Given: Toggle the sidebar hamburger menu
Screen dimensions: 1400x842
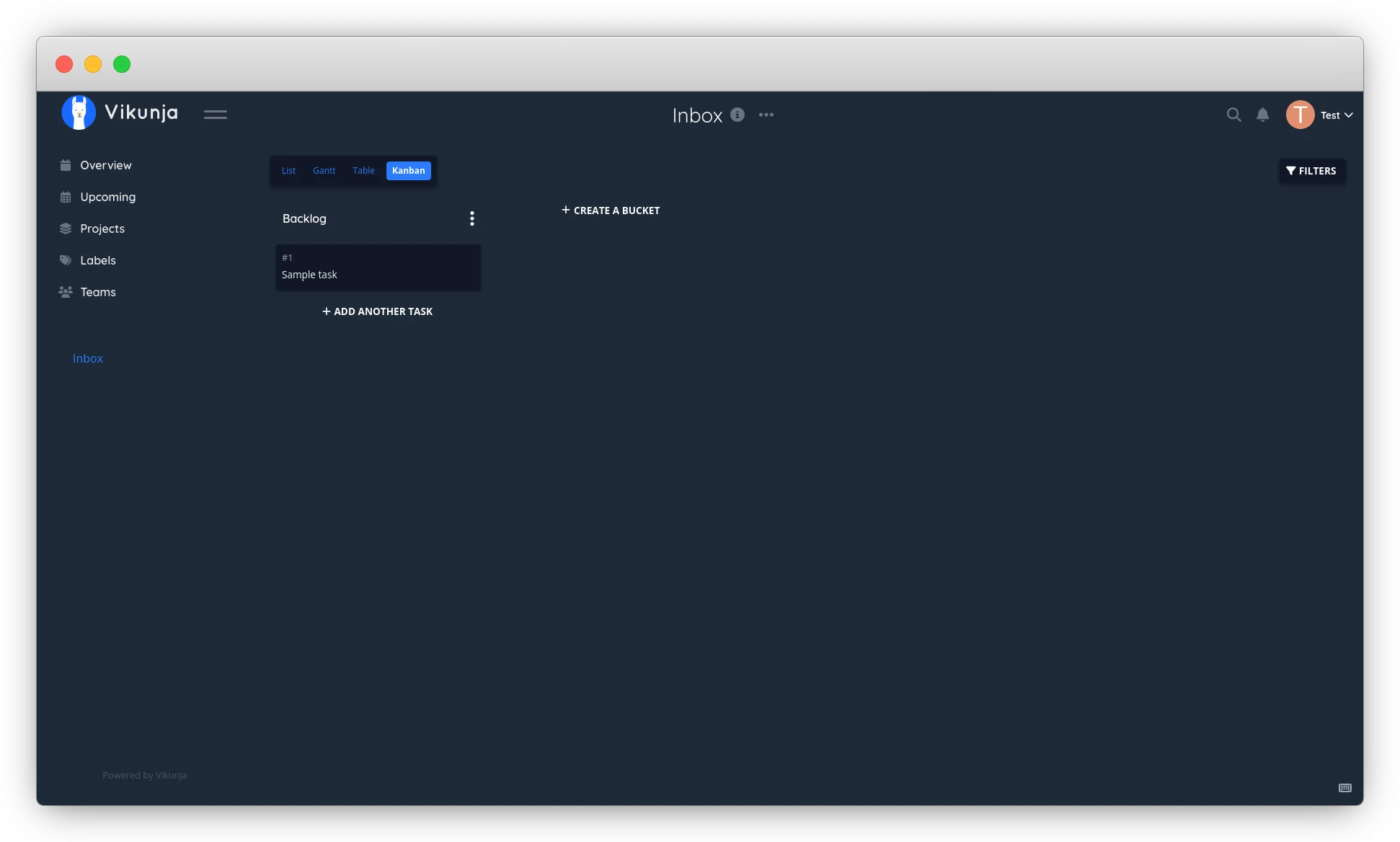Looking at the screenshot, I should pyautogui.click(x=215, y=115).
